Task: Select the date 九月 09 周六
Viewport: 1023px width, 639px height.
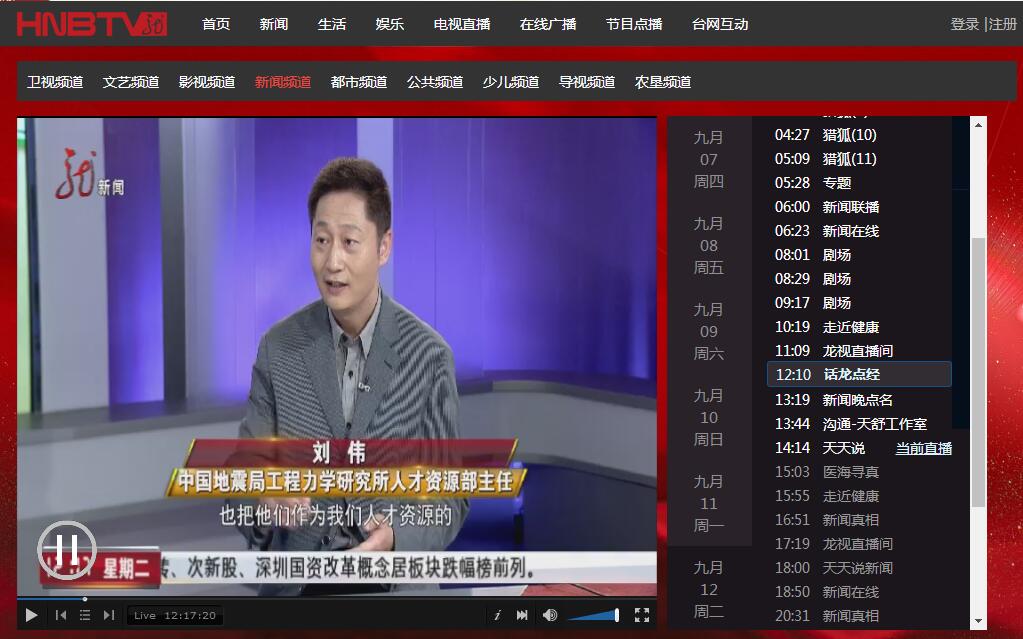Action: tap(709, 332)
